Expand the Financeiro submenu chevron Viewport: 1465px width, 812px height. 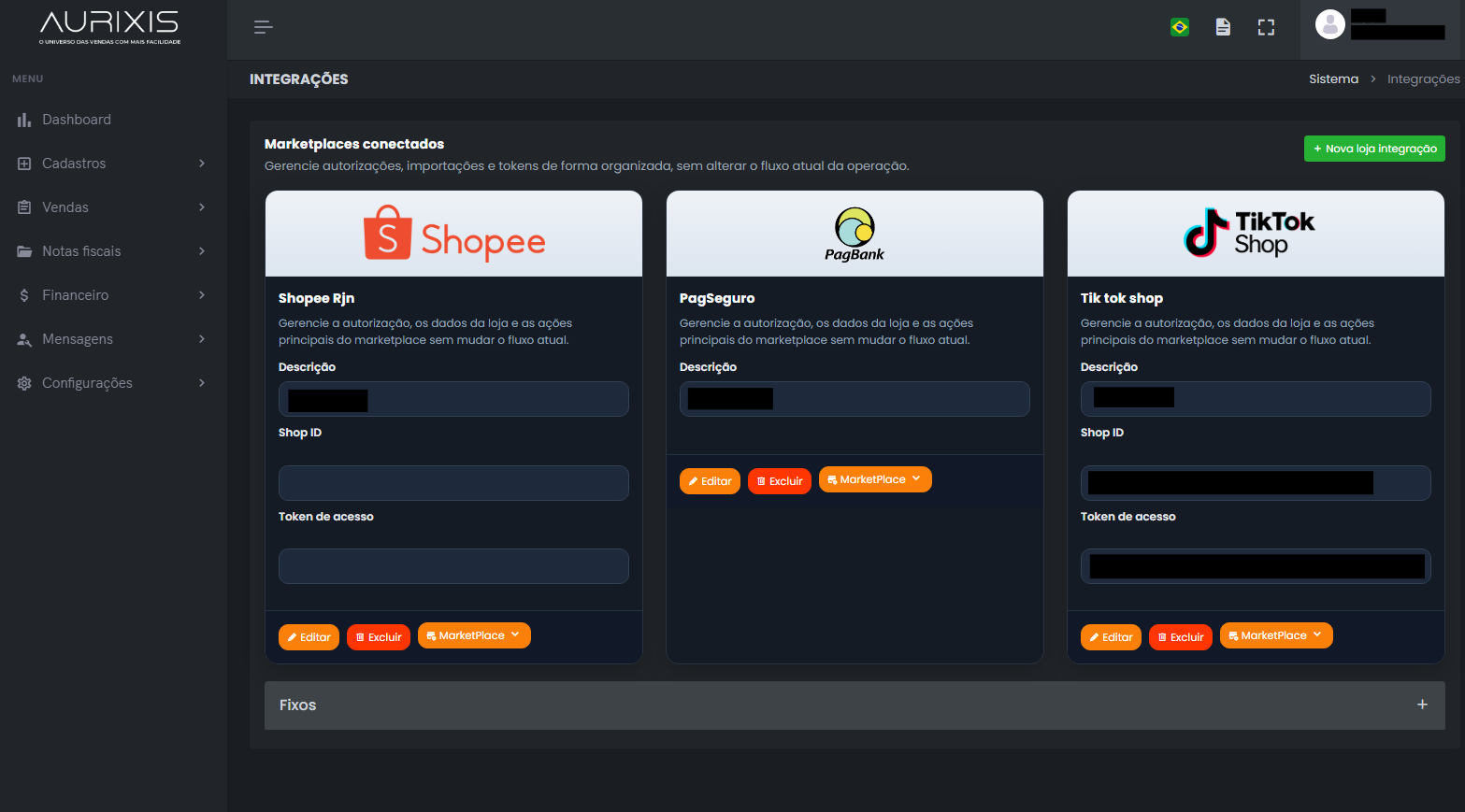click(202, 295)
